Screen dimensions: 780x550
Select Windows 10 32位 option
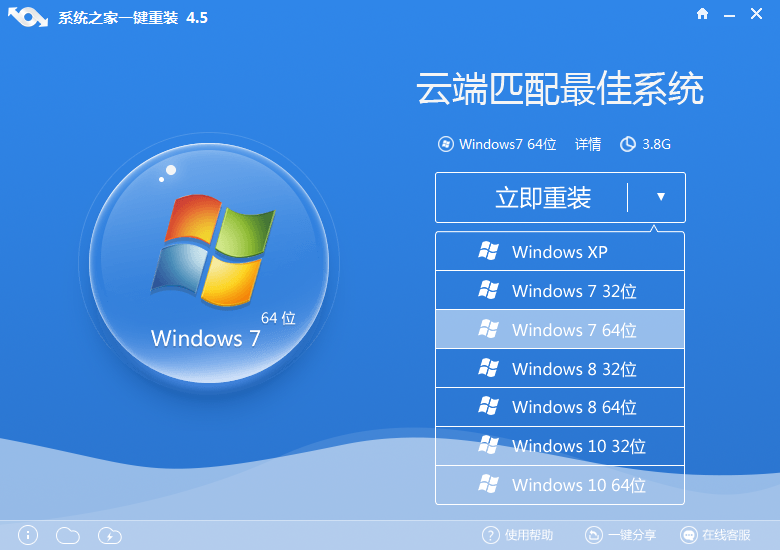point(560,446)
